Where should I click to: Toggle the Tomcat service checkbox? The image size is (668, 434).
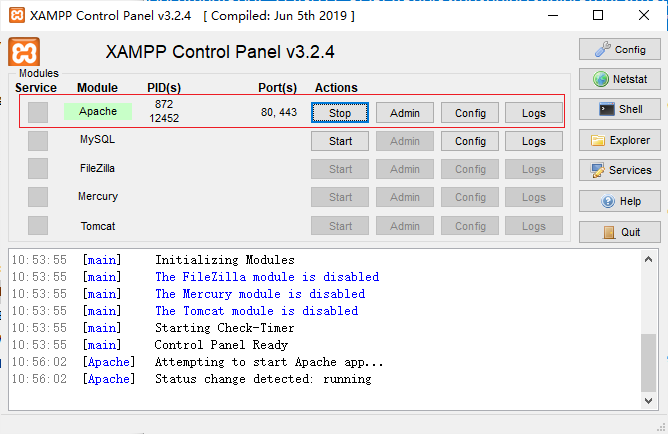(x=38, y=225)
